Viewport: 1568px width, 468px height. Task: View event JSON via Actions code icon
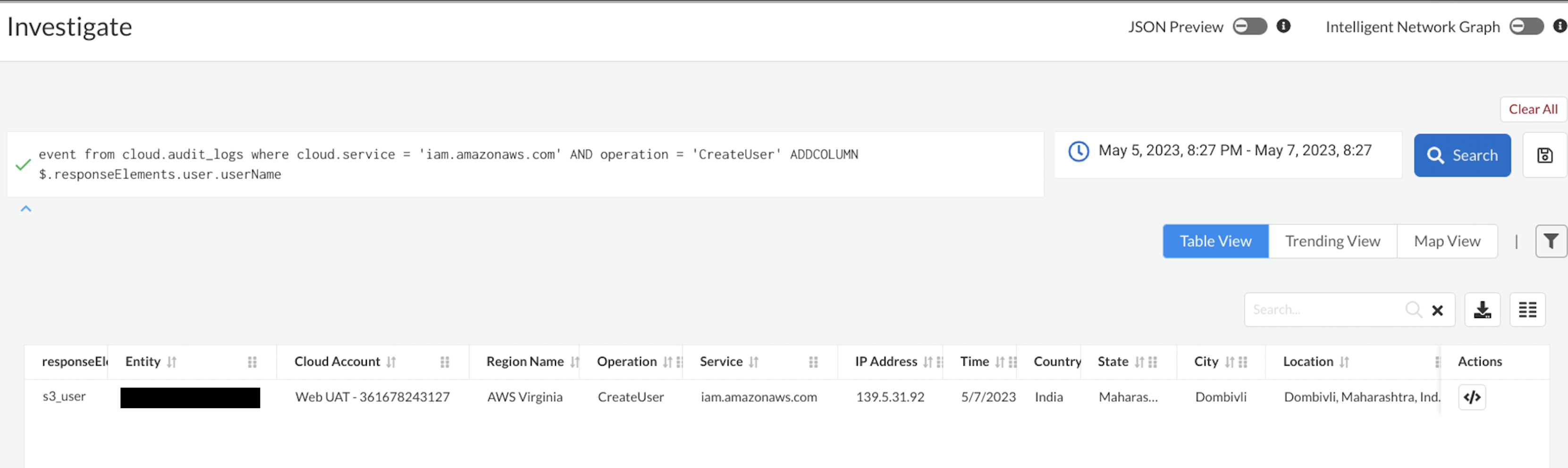(x=1472, y=397)
